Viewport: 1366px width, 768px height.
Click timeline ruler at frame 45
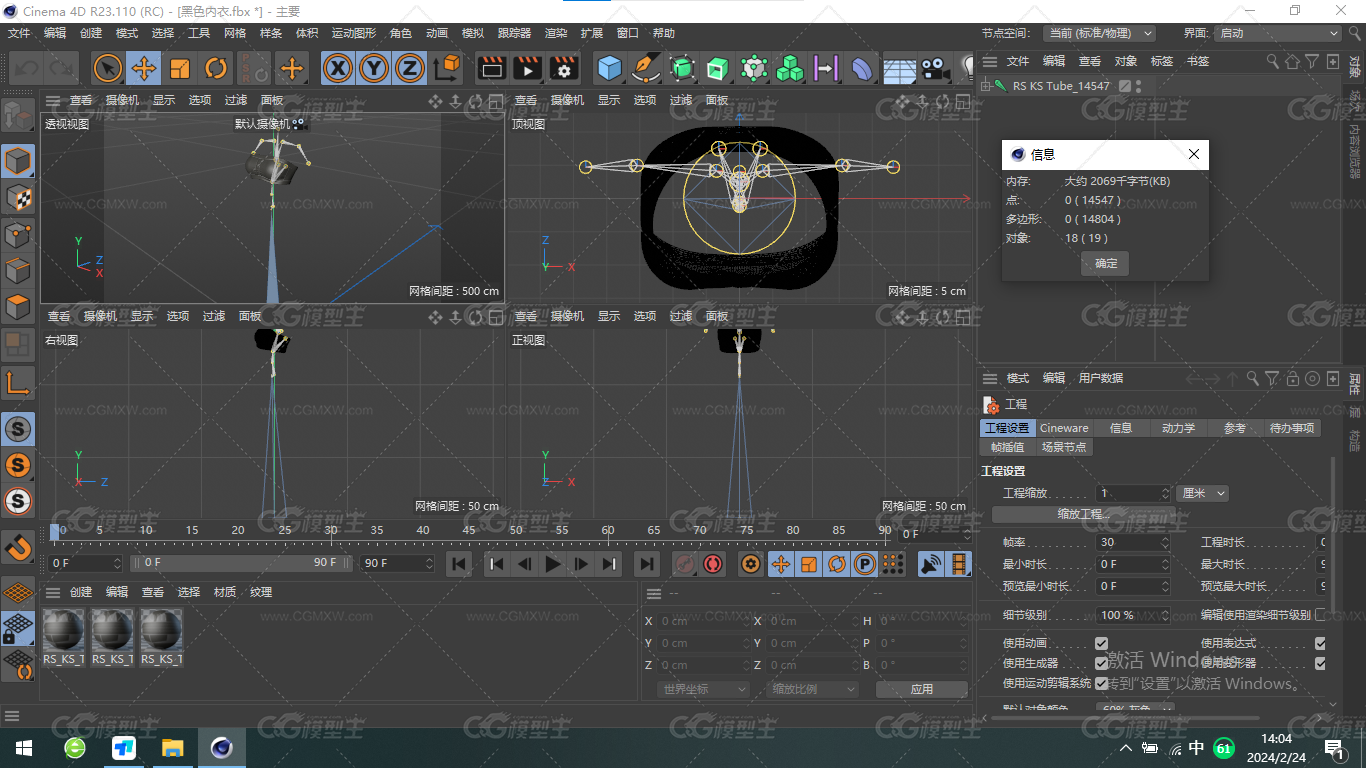tap(469, 531)
